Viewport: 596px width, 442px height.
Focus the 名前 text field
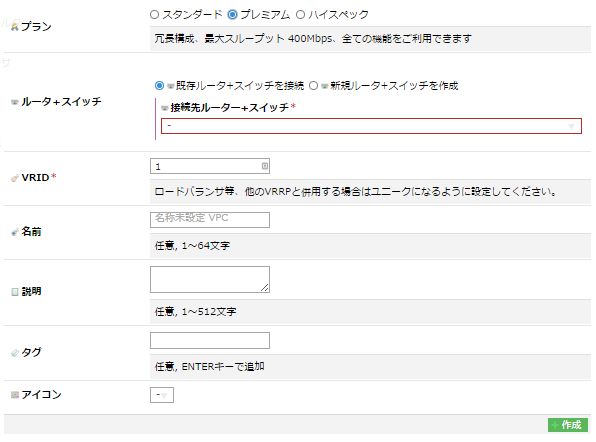pos(210,220)
